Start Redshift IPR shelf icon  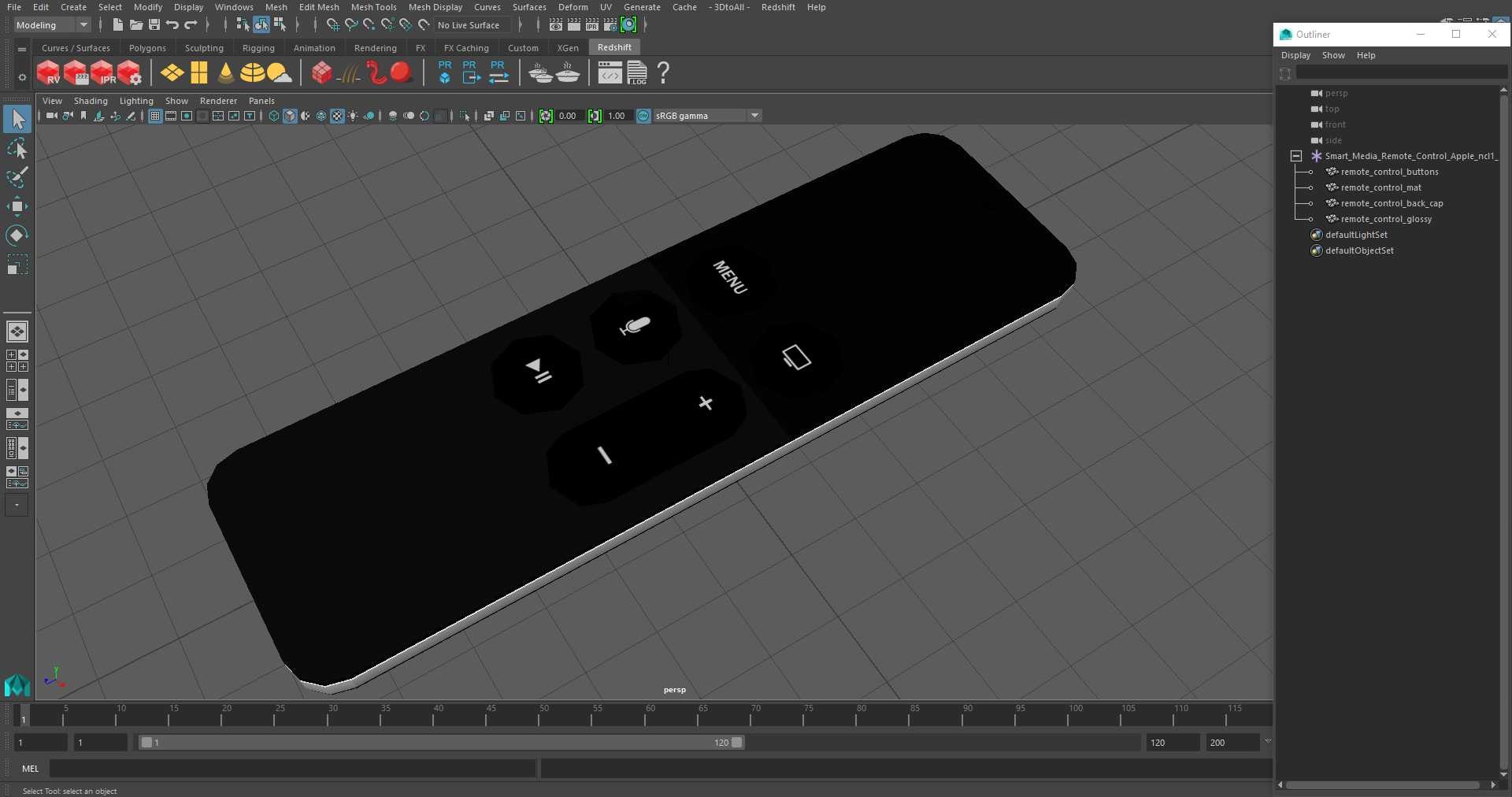click(x=102, y=73)
